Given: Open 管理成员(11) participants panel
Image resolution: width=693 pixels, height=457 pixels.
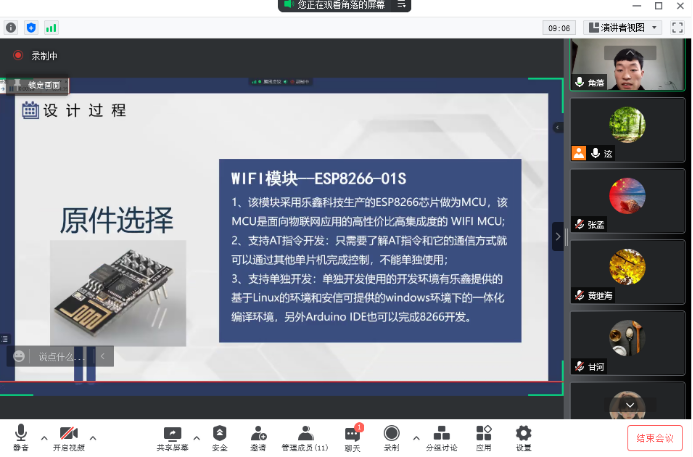Looking at the screenshot, I should [x=305, y=438].
